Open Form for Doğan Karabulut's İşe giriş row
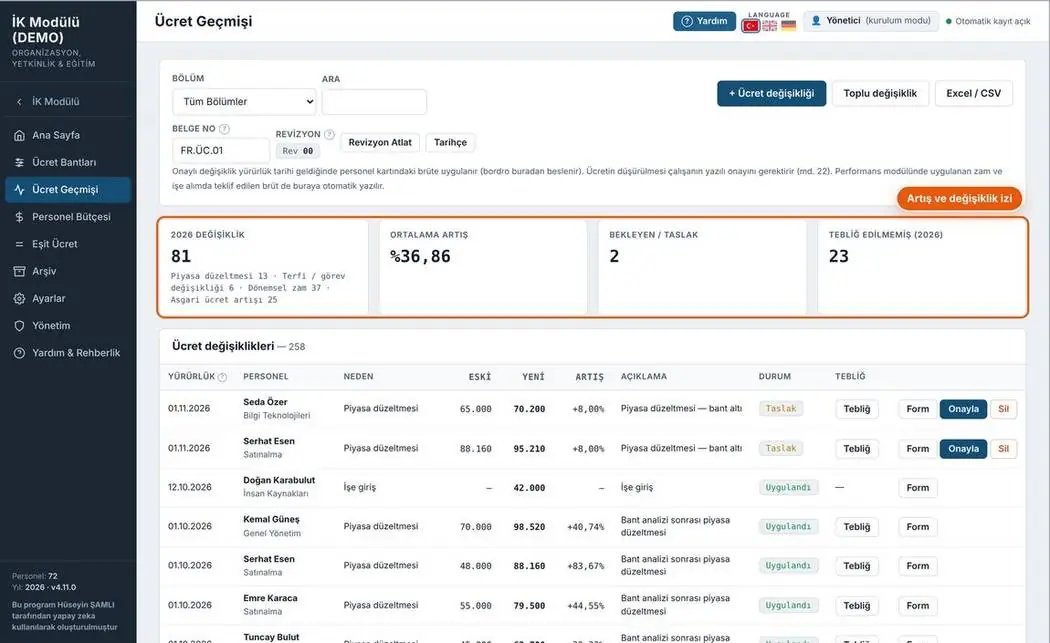The height and width of the screenshot is (643, 1050). coord(917,488)
